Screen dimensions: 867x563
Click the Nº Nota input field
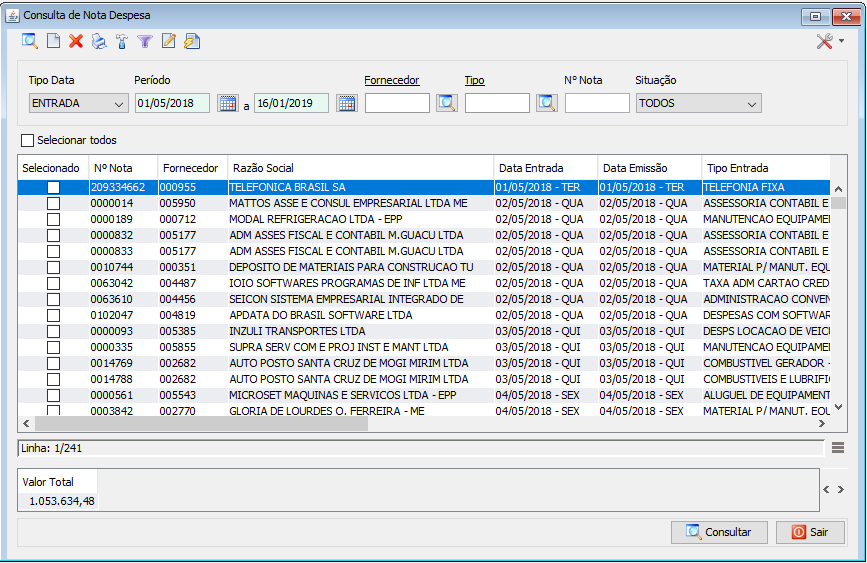point(597,103)
